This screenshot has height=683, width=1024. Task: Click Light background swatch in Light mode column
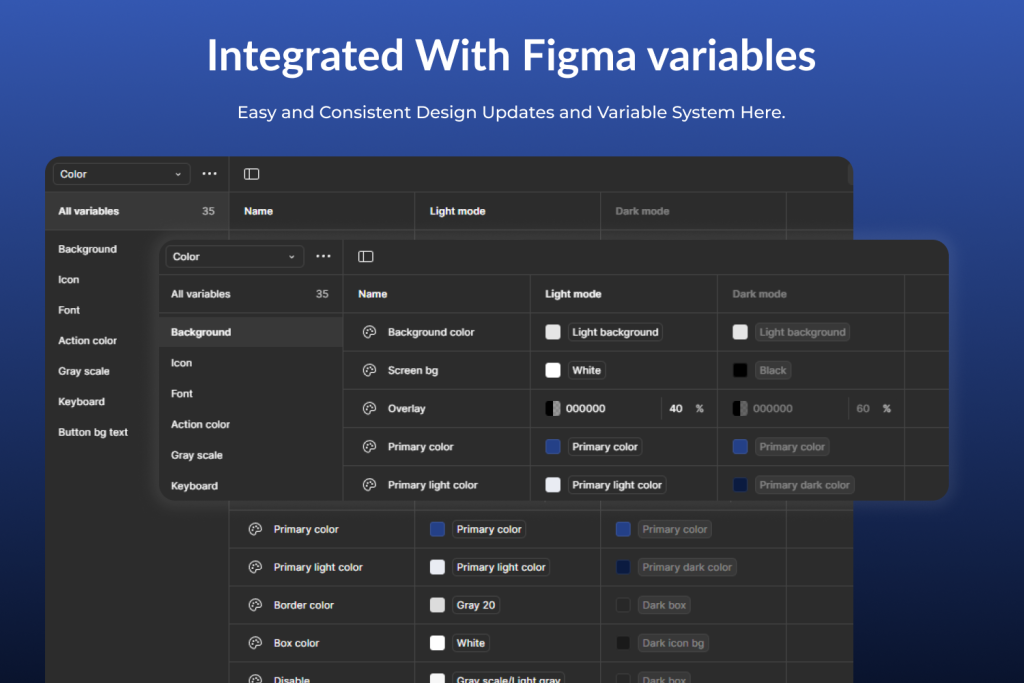(x=553, y=332)
